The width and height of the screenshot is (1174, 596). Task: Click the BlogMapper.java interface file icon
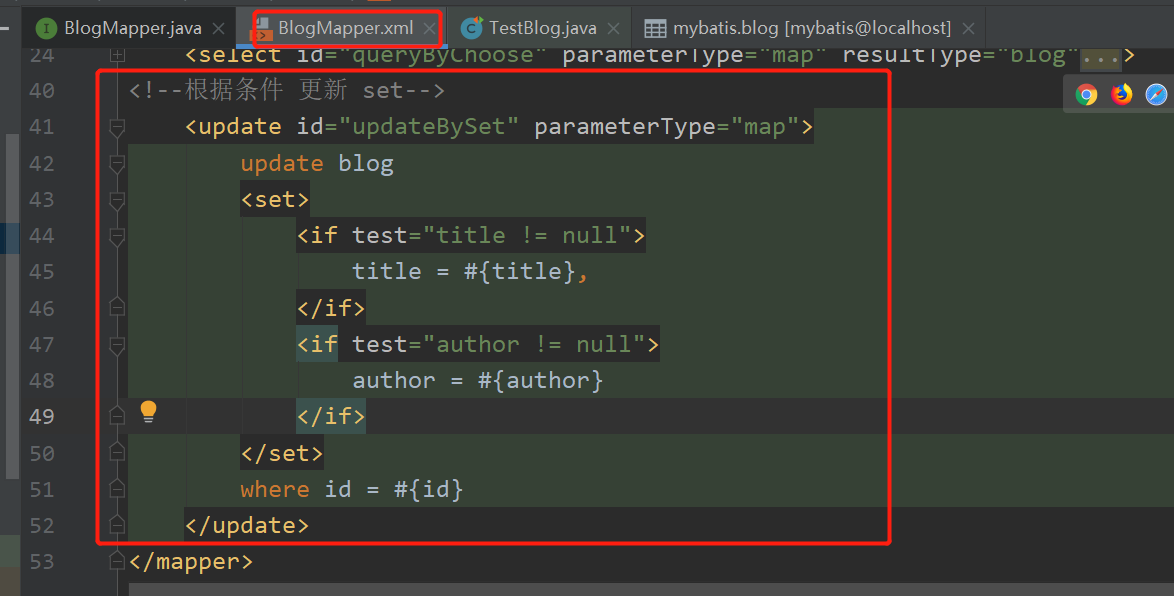coord(46,28)
